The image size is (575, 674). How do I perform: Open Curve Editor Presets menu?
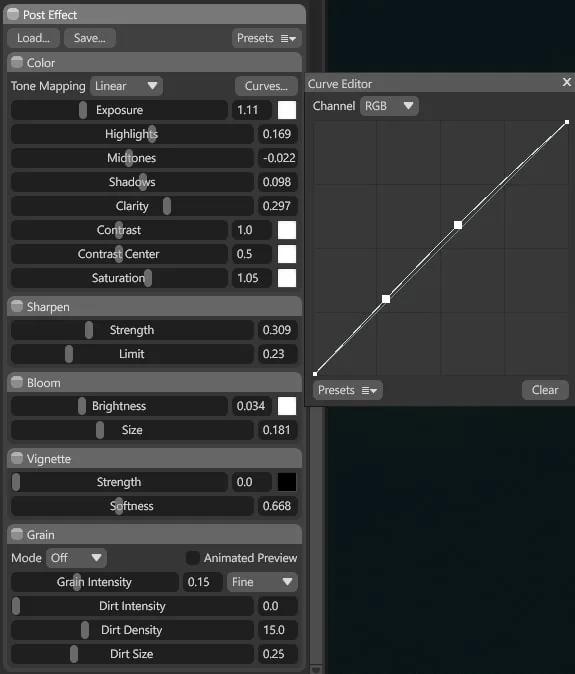pos(348,390)
